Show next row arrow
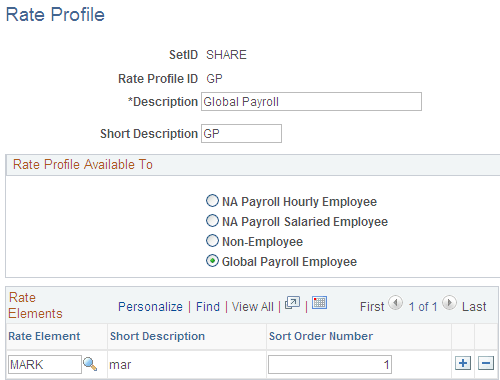 449,303
